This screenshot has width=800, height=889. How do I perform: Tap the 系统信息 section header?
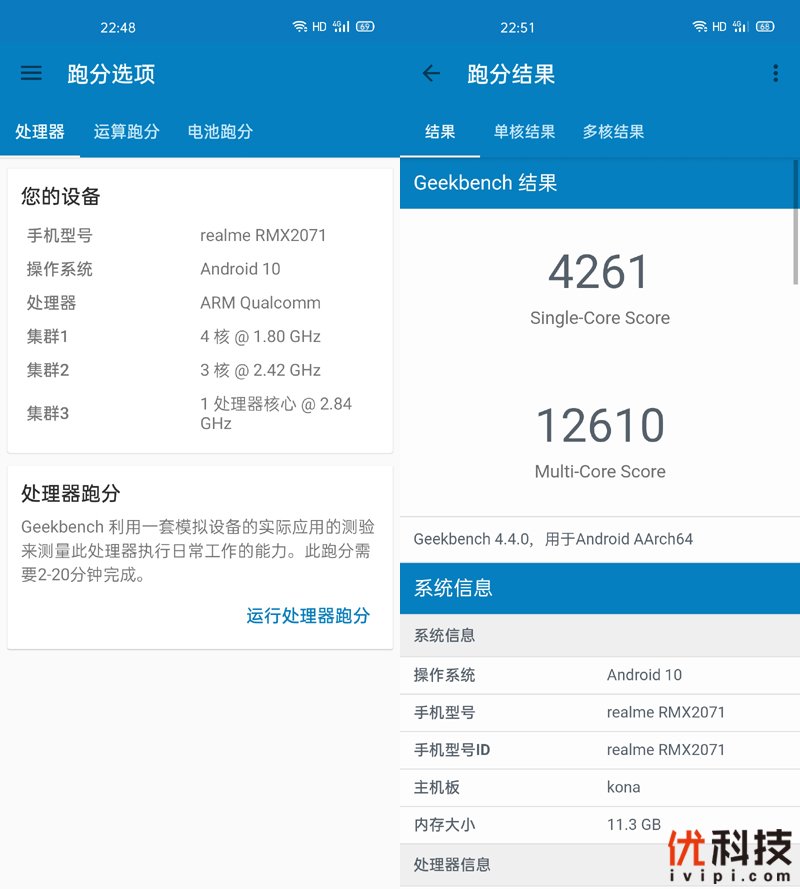tap(599, 588)
